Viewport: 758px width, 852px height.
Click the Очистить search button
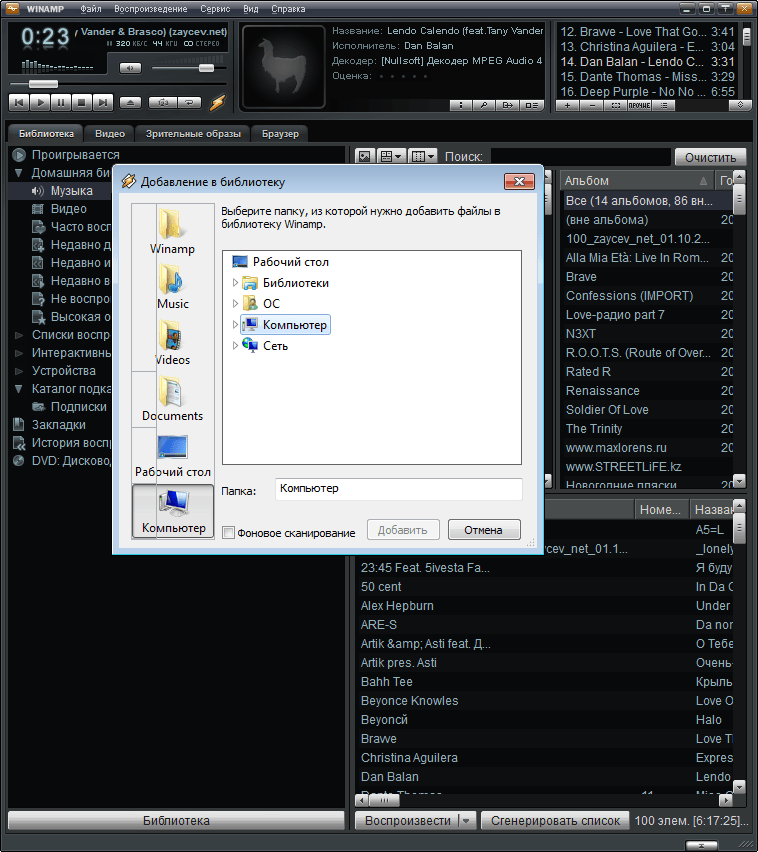click(710, 157)
